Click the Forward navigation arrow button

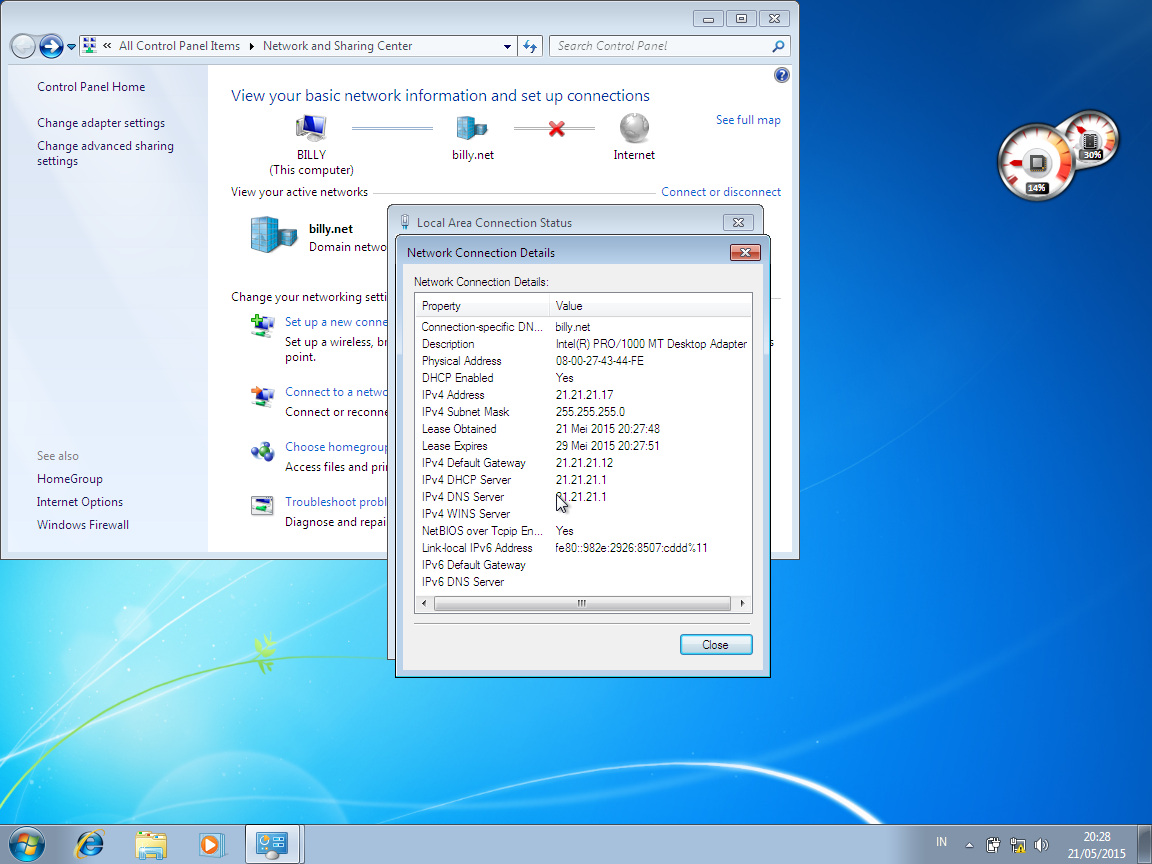tap(51, 46)
